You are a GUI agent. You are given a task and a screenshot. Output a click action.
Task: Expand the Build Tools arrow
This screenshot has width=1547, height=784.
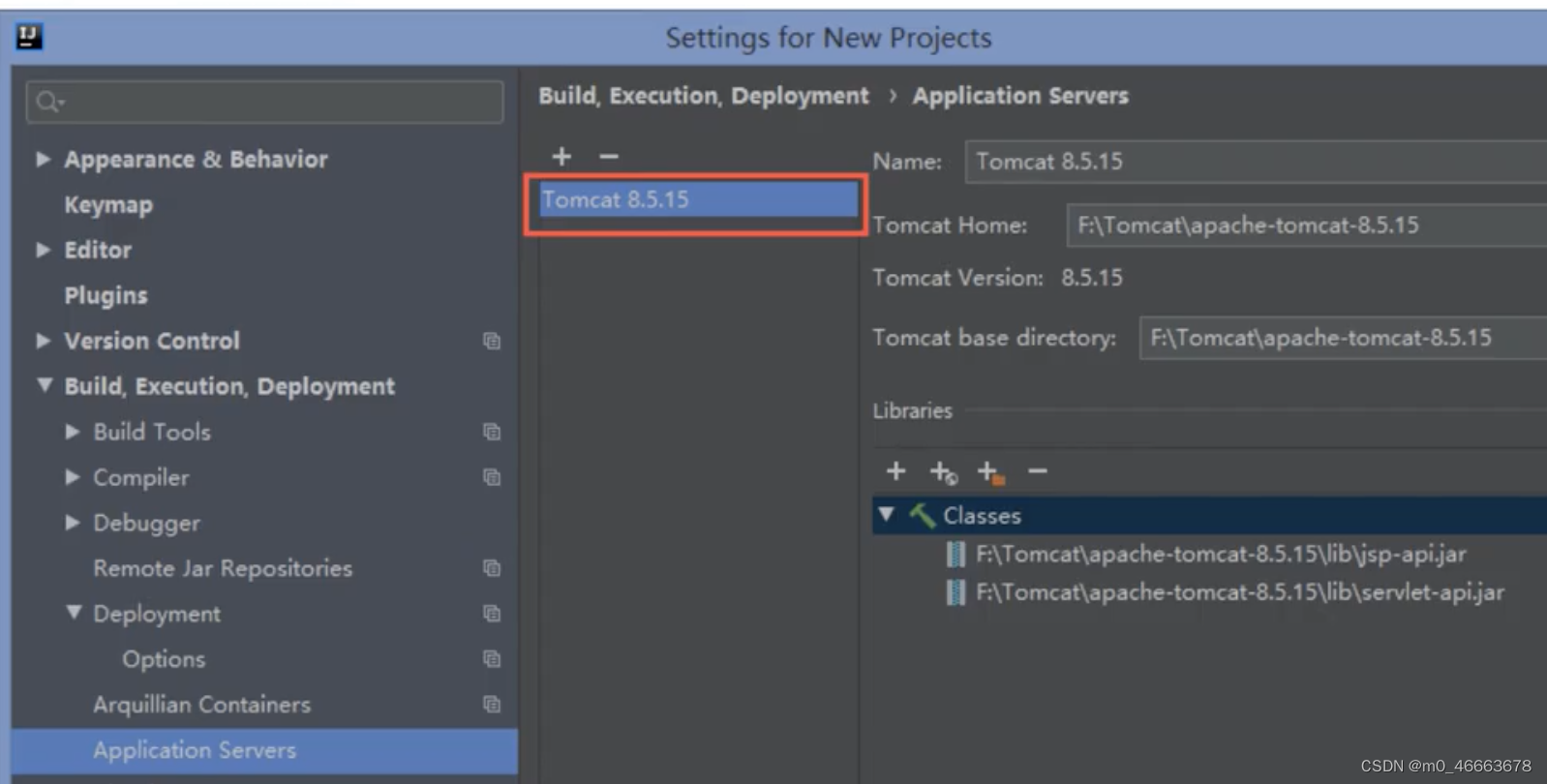point(73,432)
